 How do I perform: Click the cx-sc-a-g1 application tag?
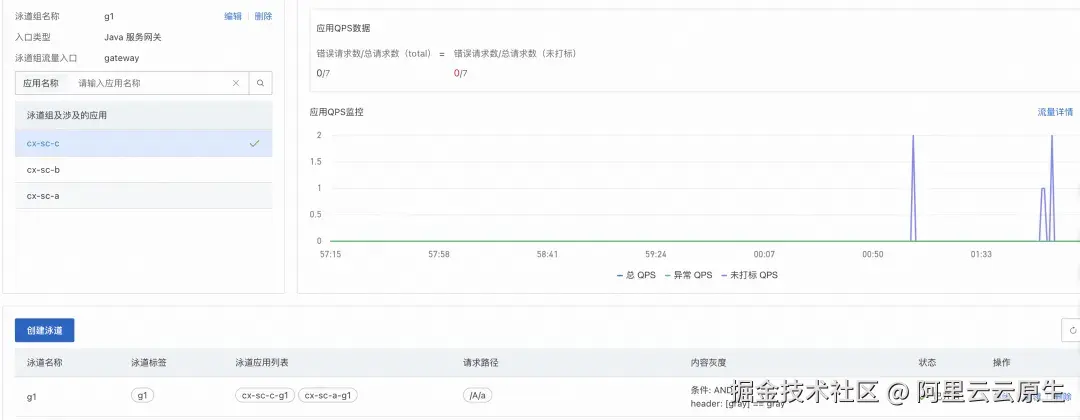[x=328, y=395]
